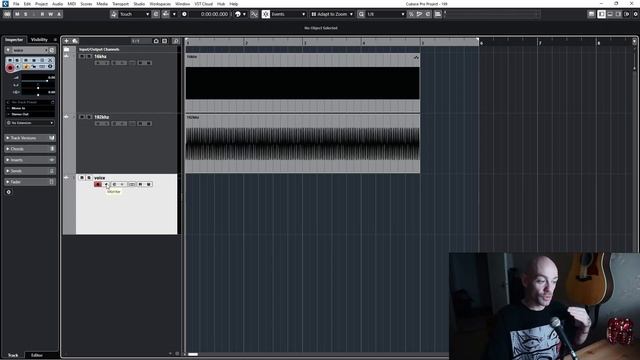Image resolution: width=640 pixels, height=360 pixels.
Task: Toggle mute on the voice track
Action: coord(82,178)
